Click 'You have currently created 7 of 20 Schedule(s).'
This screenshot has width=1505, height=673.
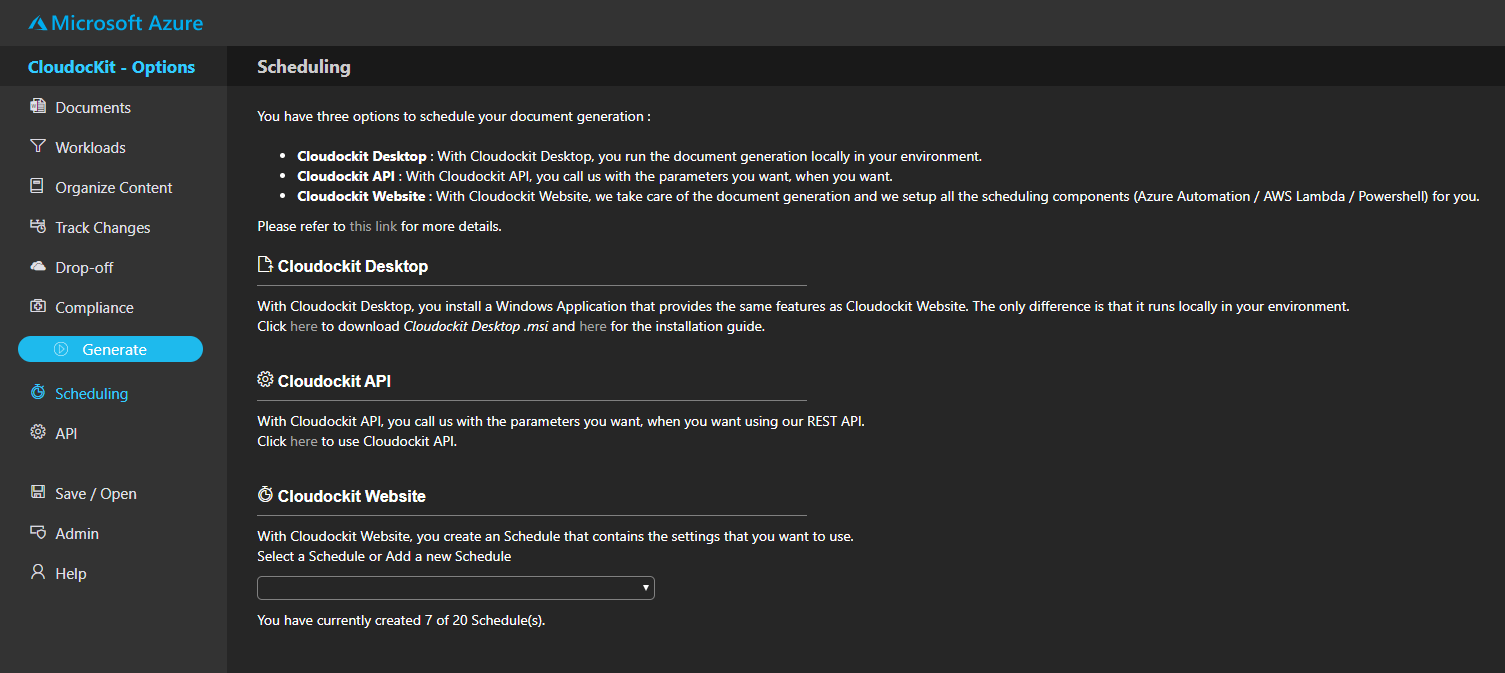(401, 620)
